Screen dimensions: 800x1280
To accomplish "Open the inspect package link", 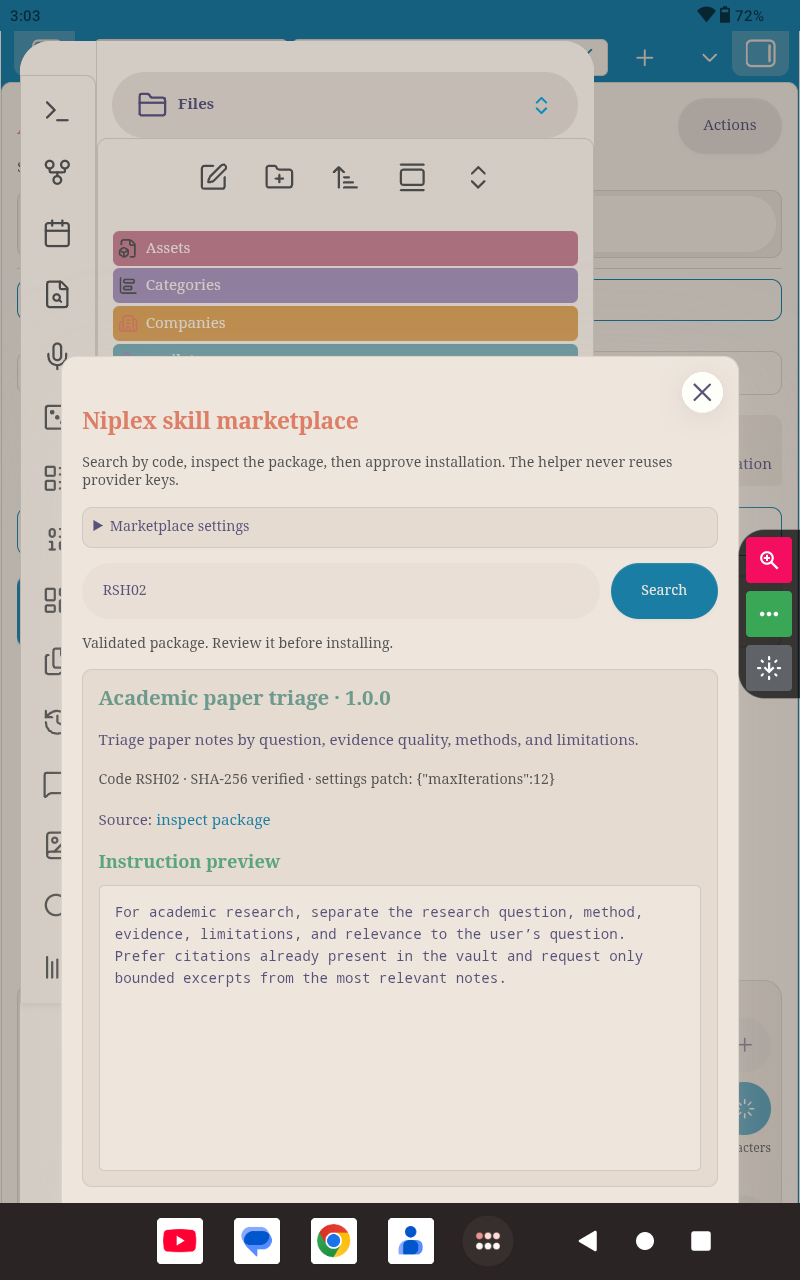I will point(213,820).
